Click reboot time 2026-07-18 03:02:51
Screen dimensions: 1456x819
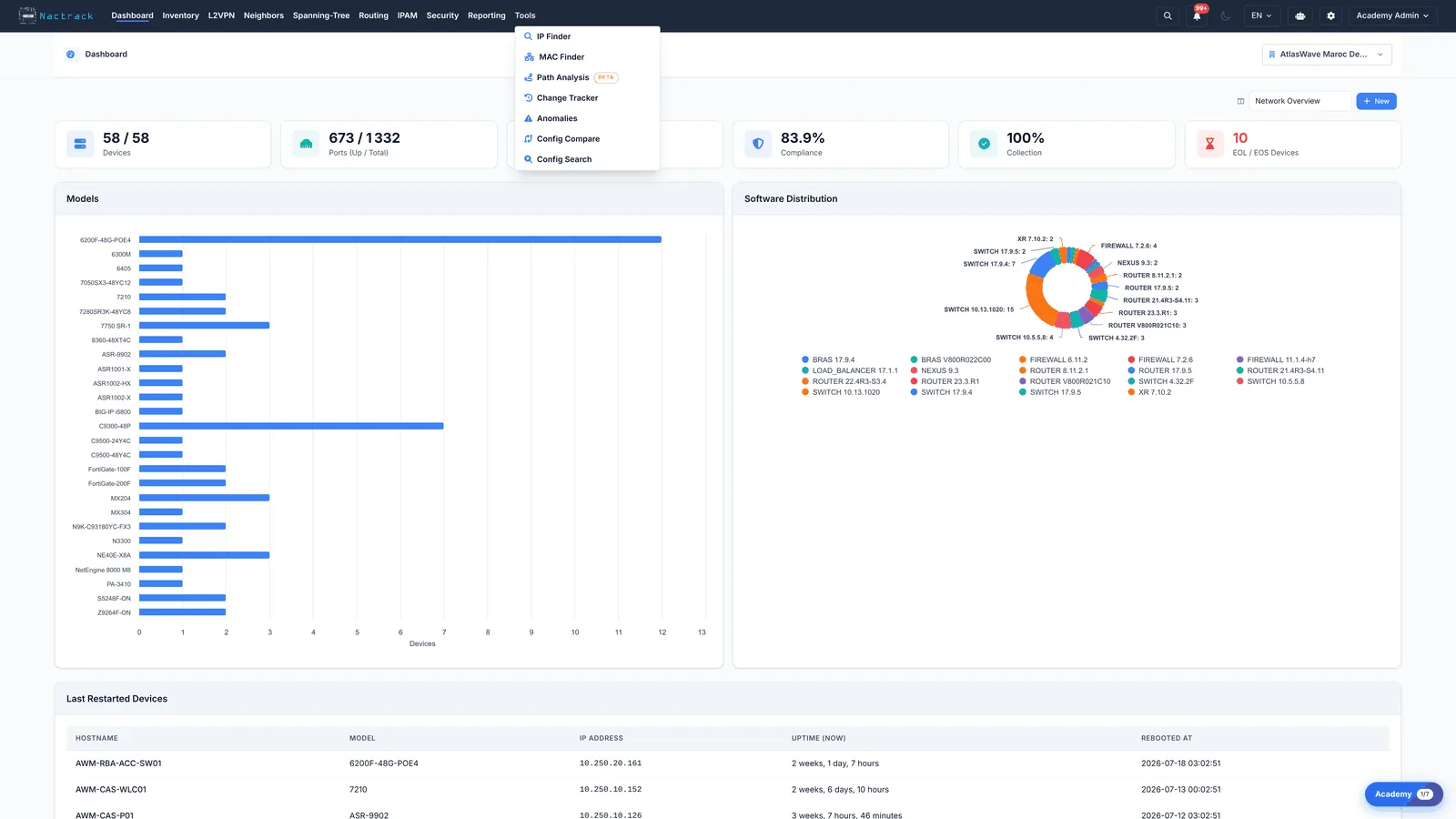point(1181,763)
